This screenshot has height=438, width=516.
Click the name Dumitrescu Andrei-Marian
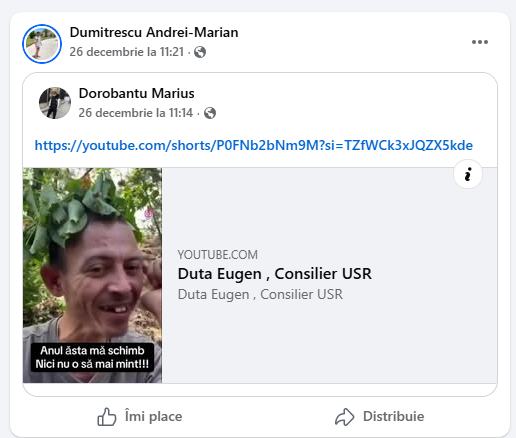[x=154, y=32]
